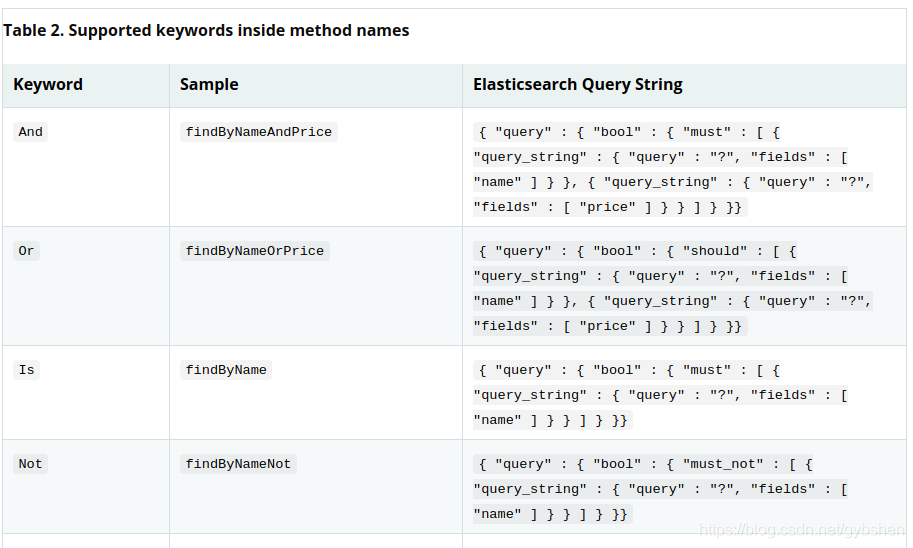The width and height of the screenshot is (913, 548).
Task: Click the Table 2 caption title
Action: (206, 30)
